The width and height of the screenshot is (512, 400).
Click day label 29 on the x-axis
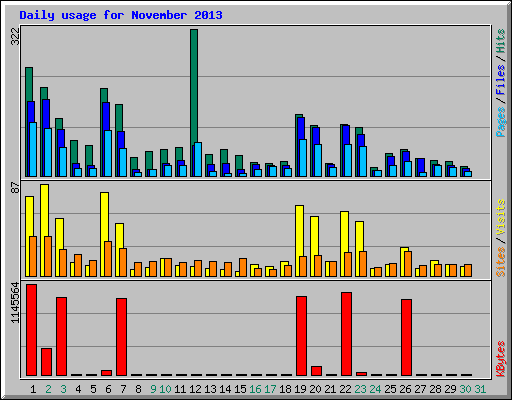point(450,389)
